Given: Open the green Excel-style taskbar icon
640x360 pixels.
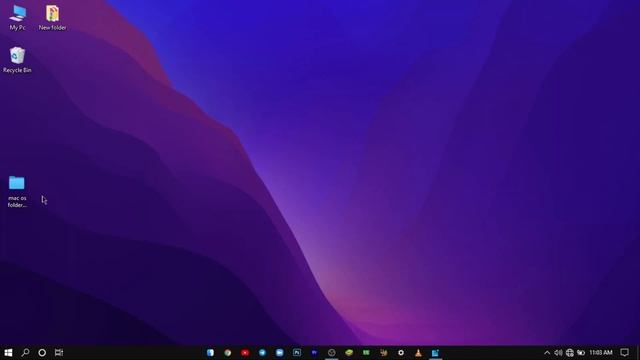Looking at the screenshot, I should point(366,353).
